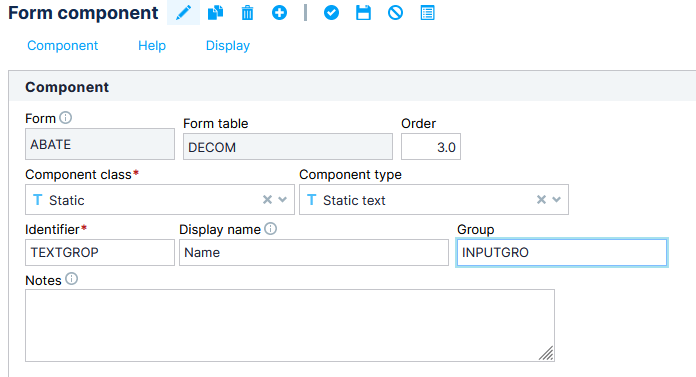Open the Component type Static text combo box

(x=434, y=200)
